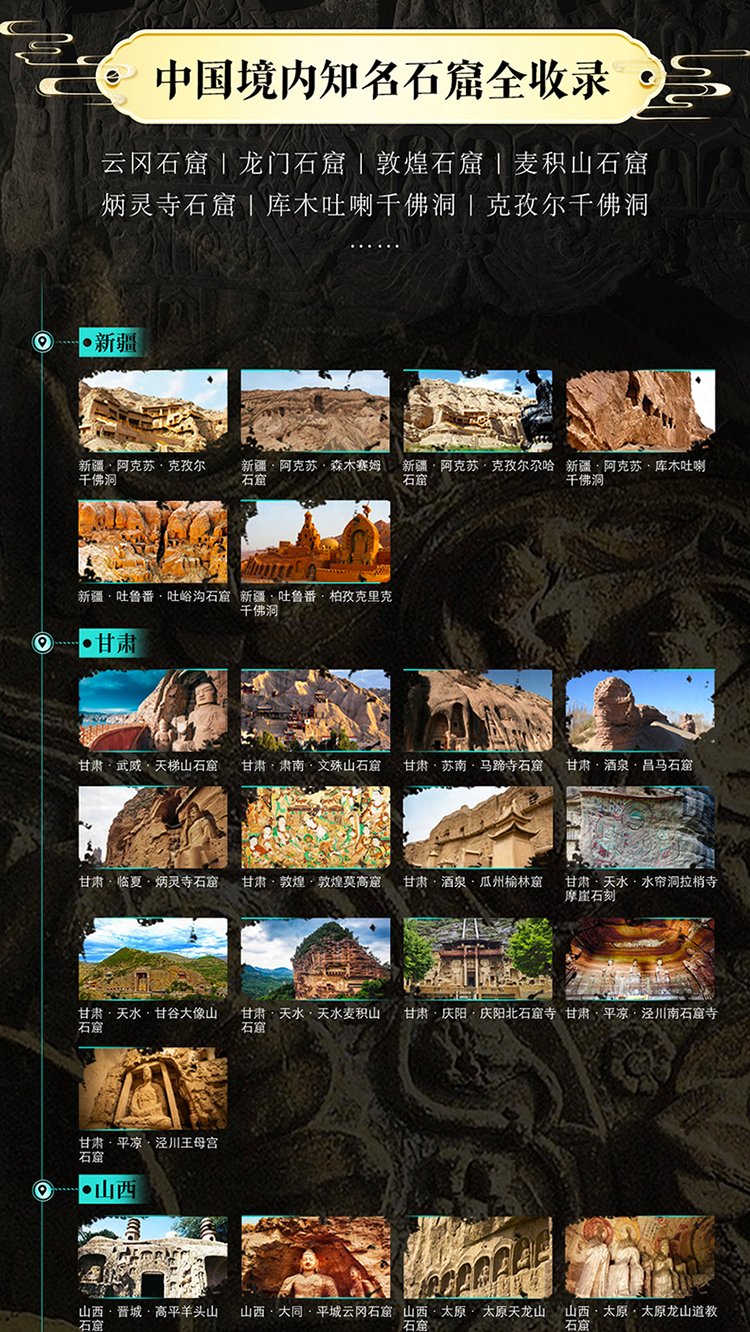
Task: Select the 新疆 section label
Action: 115,343
